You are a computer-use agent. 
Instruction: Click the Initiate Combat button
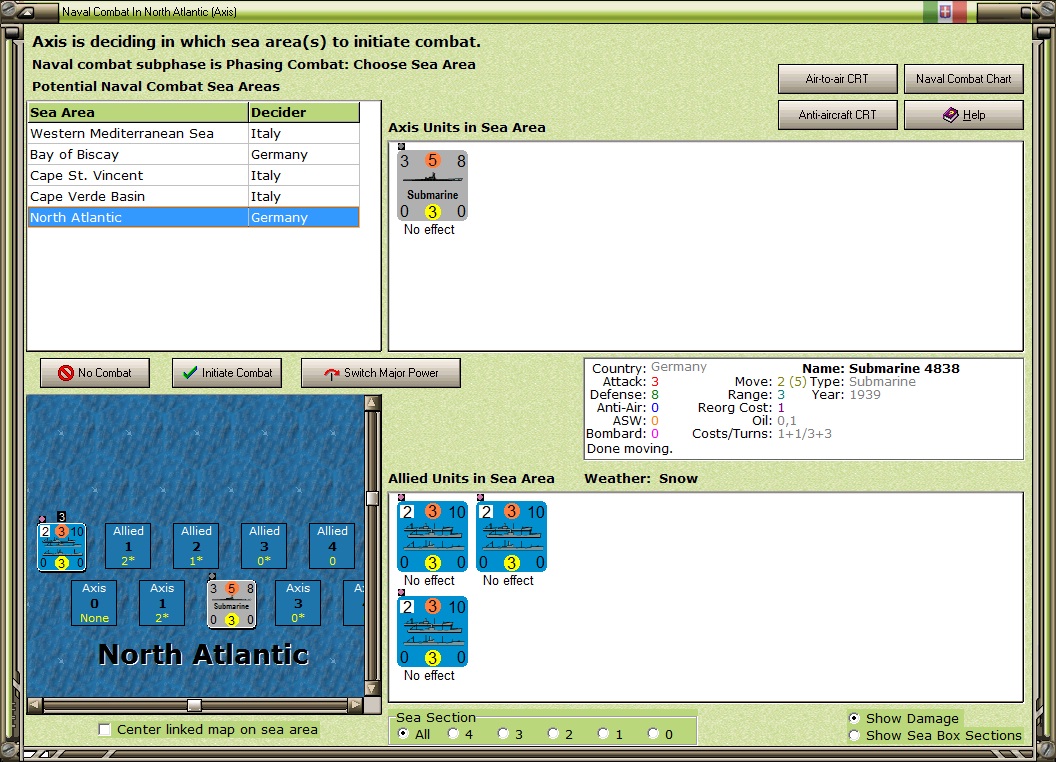[227, 373]
